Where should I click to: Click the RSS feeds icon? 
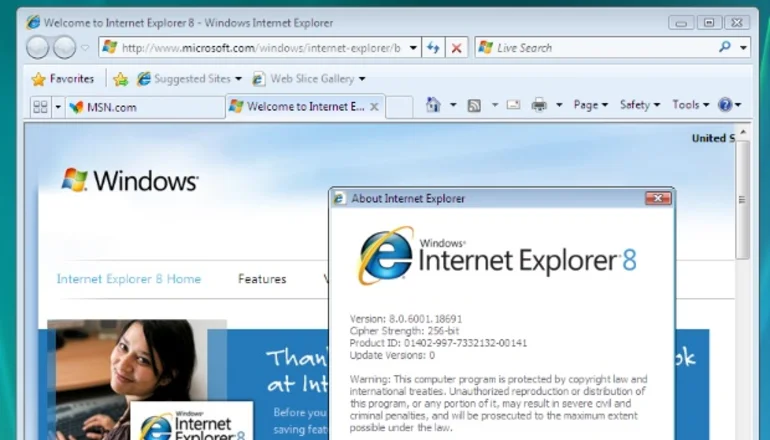[x=474, y=105]
